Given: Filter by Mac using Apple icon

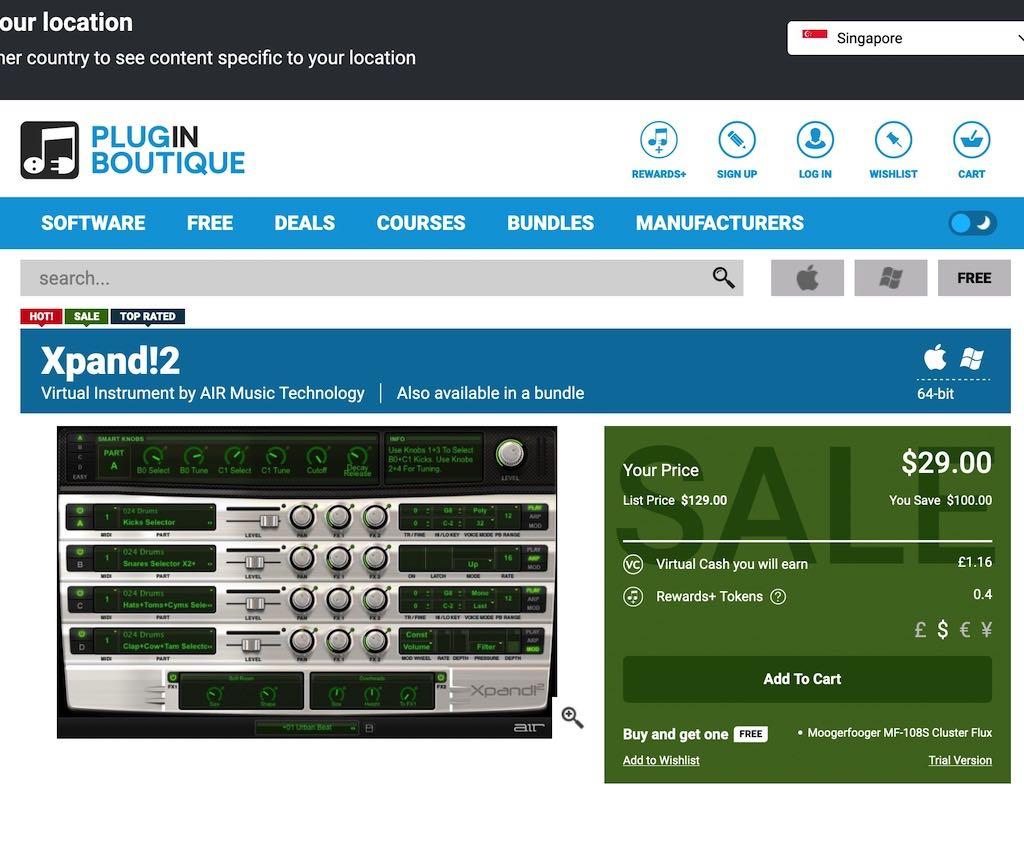Looking at the screenshot, I should click(807, 278).
